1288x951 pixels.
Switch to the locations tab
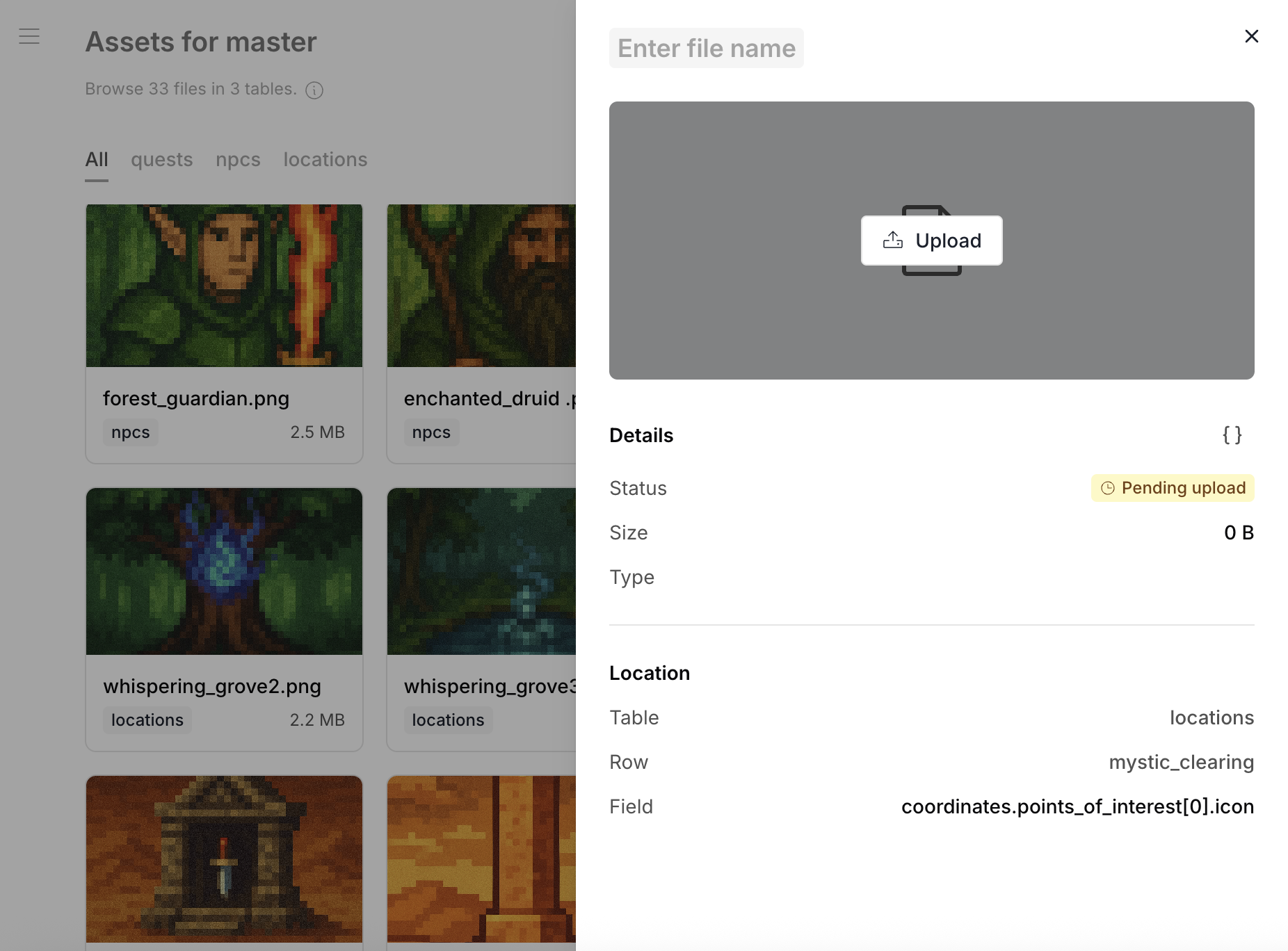pyautogui.click(x=325, y=159)
